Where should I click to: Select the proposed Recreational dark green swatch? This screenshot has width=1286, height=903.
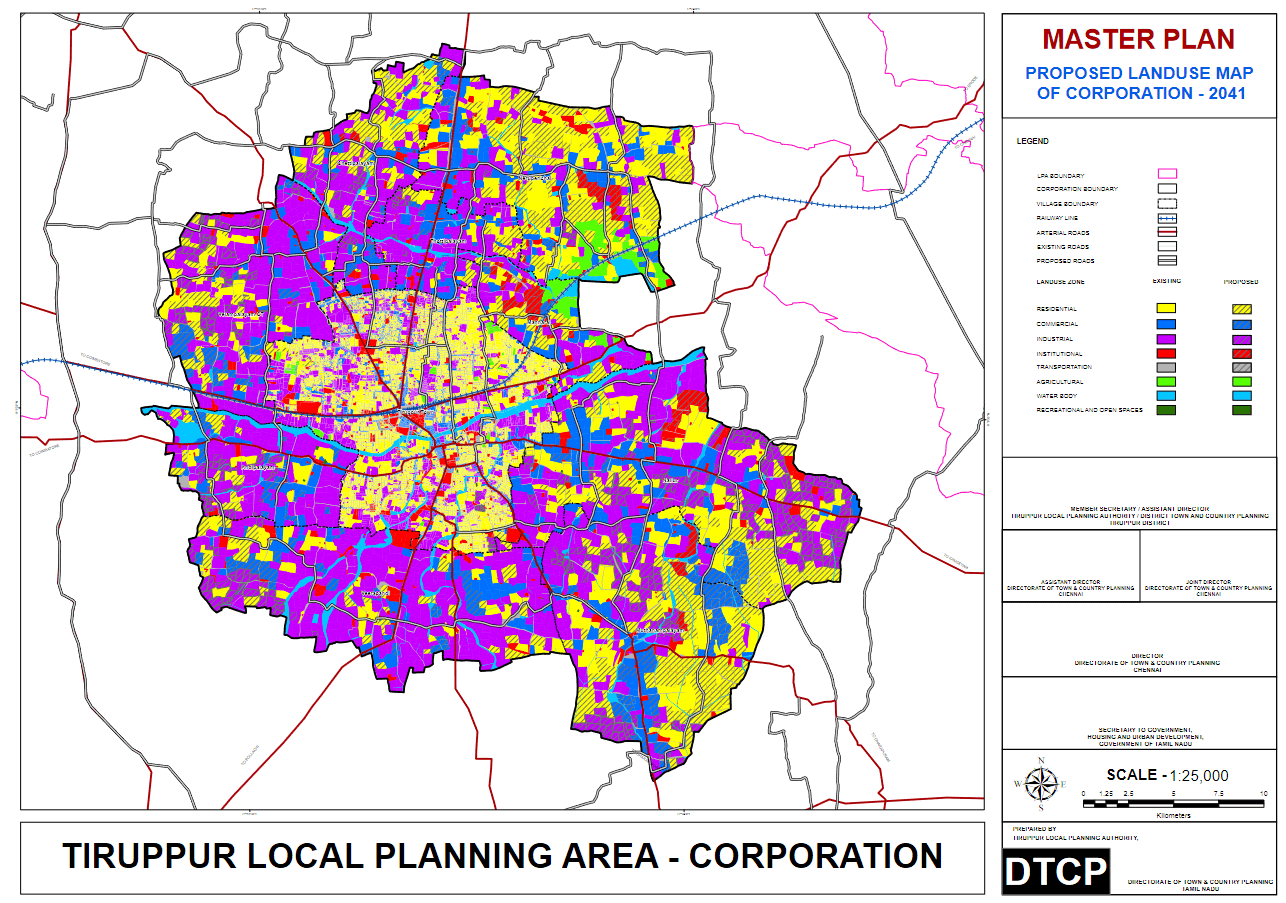[x=1241, y=410]
